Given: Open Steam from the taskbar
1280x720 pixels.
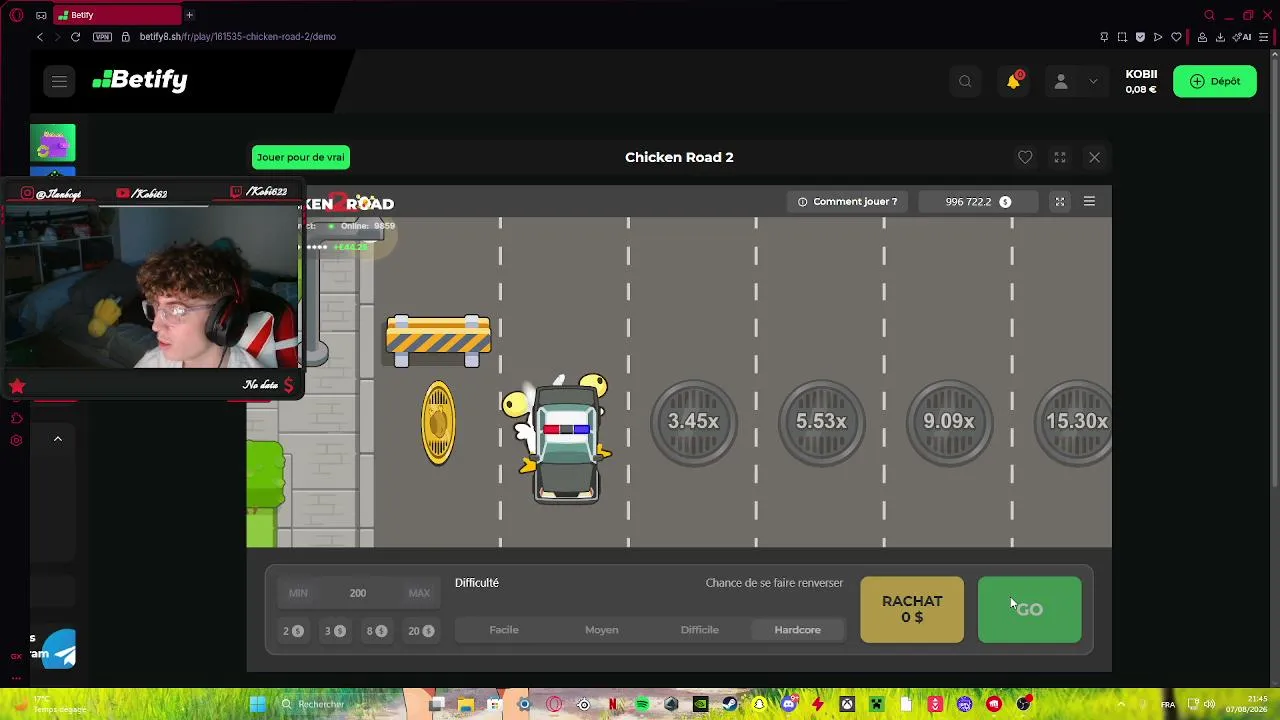Looking at the screenshot, I should pos(730,704).
